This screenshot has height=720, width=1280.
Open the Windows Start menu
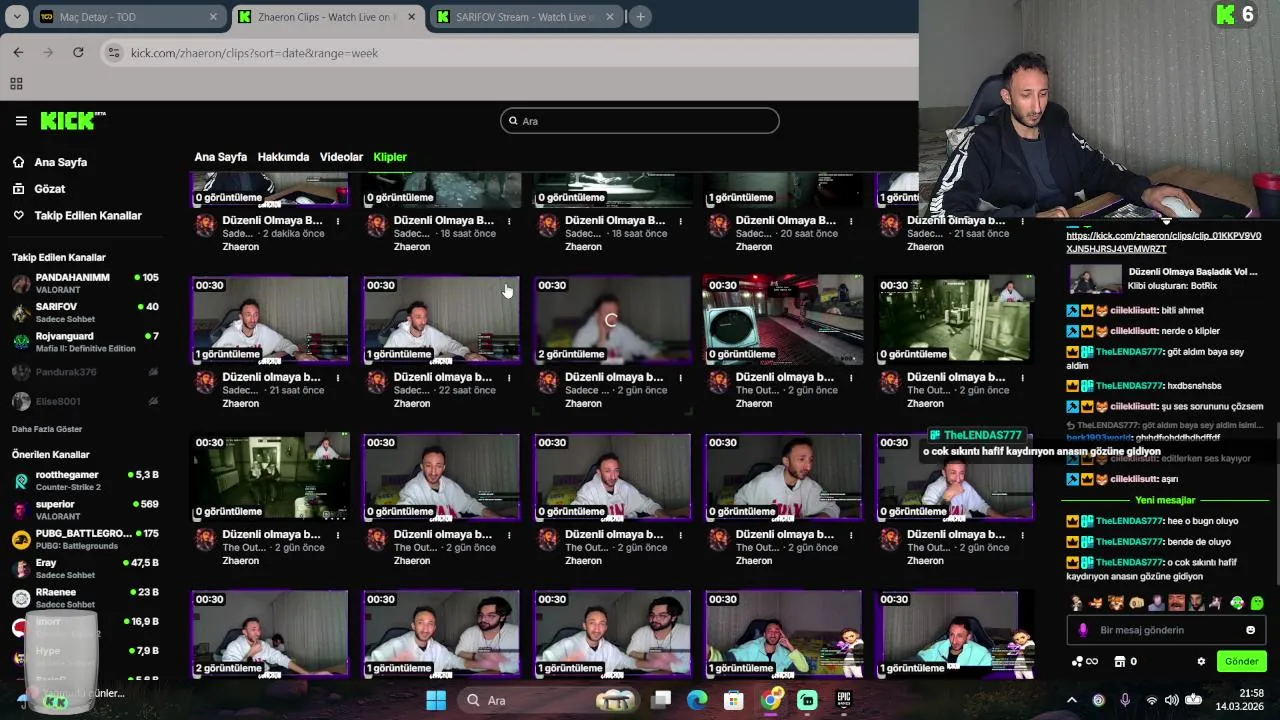point(436,700)
